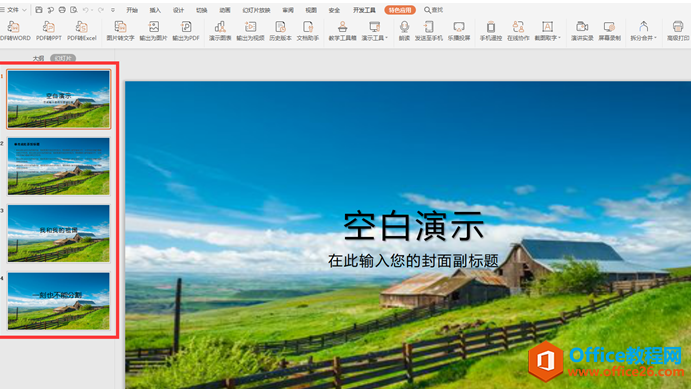The image size is (691, 389).
Task: Start 演讲实录 (speech recording)
Action: pyautogui.click(x=582, y=31)
